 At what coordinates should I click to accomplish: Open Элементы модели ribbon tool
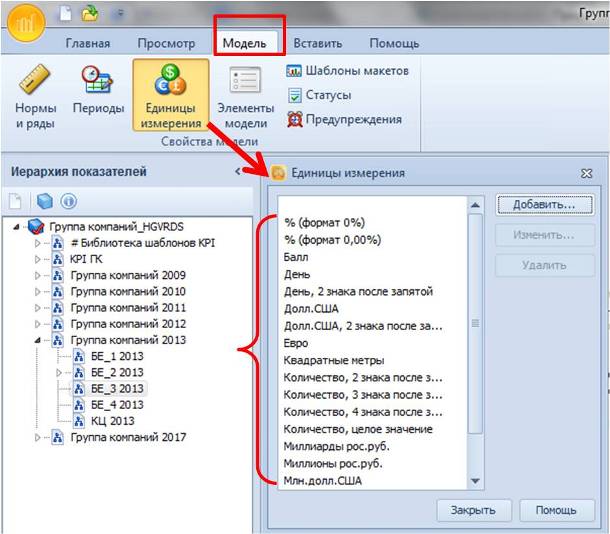point(245,96)
